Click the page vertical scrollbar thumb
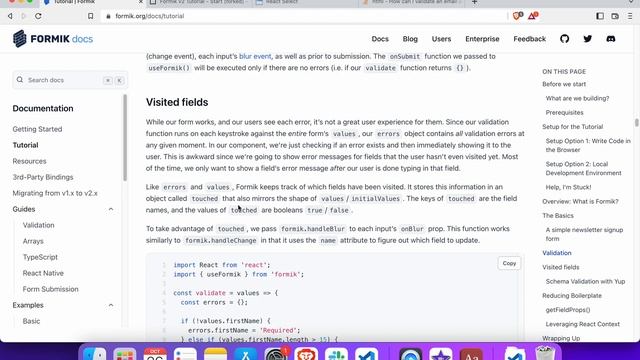This screenshot has height=360, width=640. click(636, 123)
